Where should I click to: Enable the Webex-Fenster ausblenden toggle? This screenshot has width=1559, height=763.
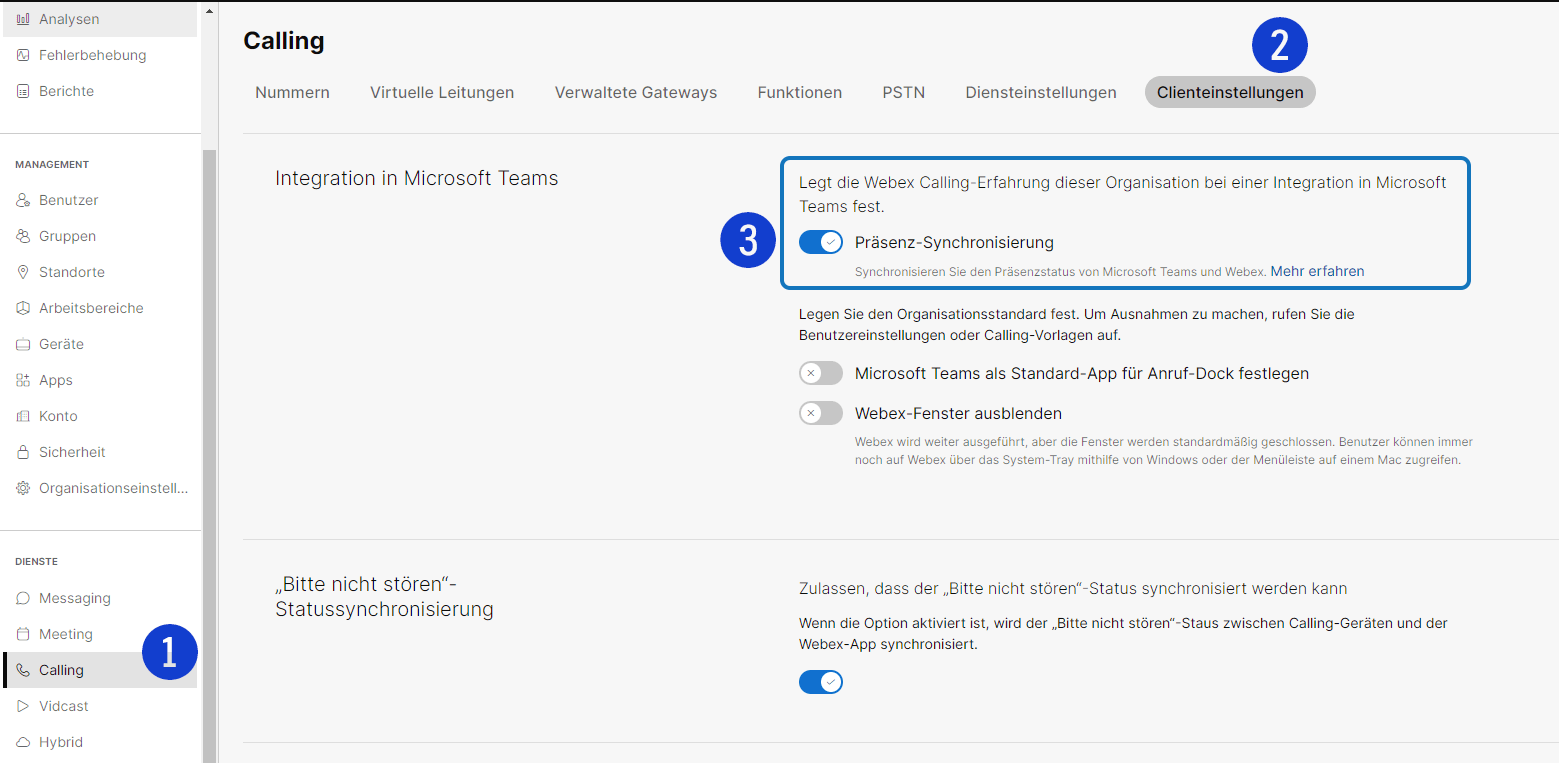(x=821, y=413)
